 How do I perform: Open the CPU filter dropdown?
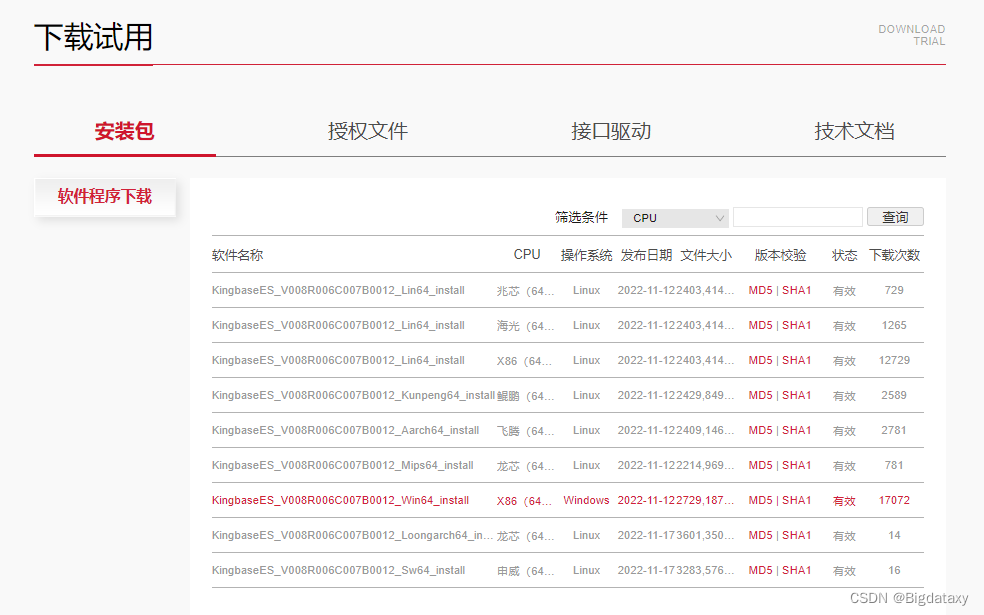[x=675, y=218]
